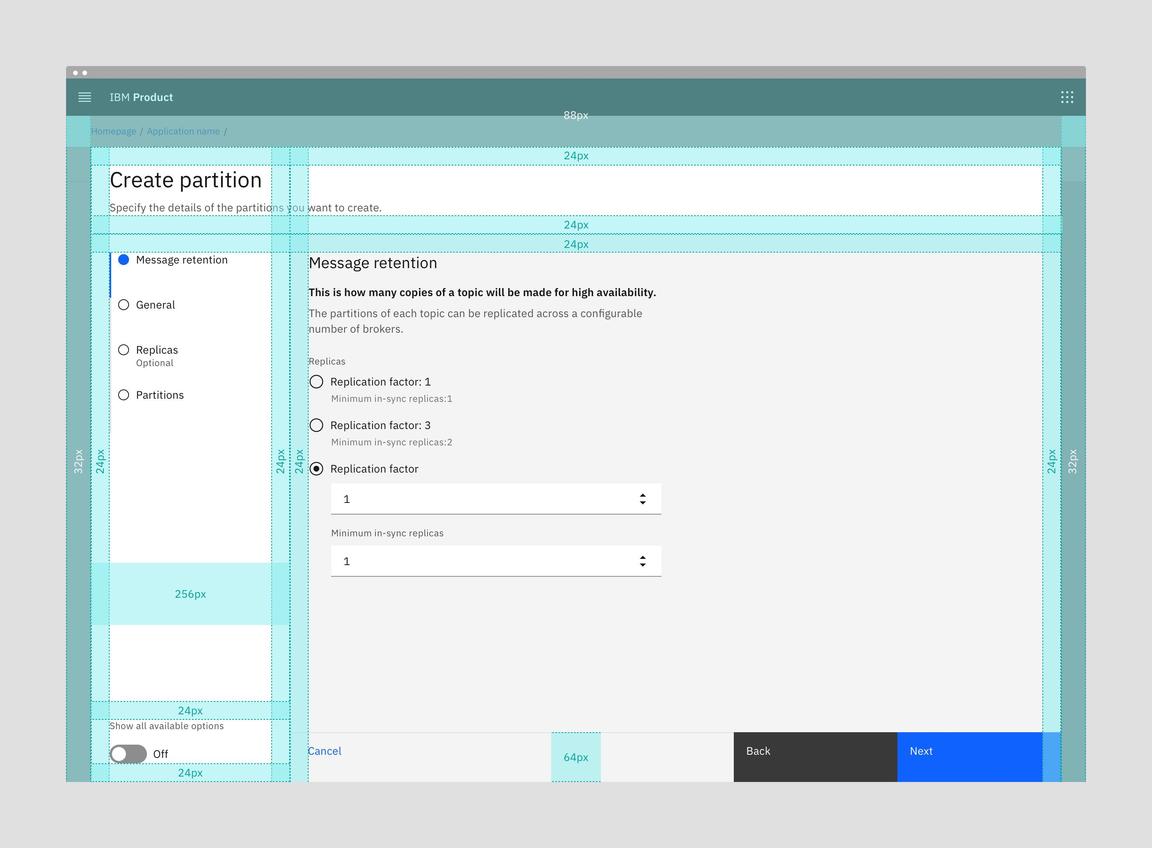Focus the Minimum in-sync replicas input field
1152x848 pixels.
[x=480, y=561]
